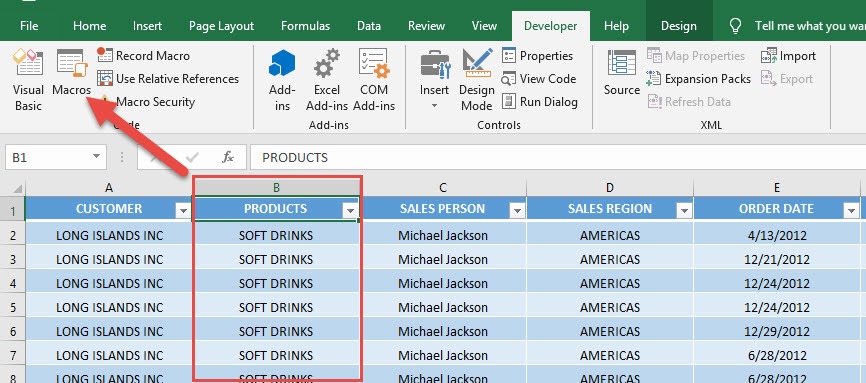Click the SALES PERSON header cell
The width and height of the screenshot is (866, 383).
click(x=443, y=209)
